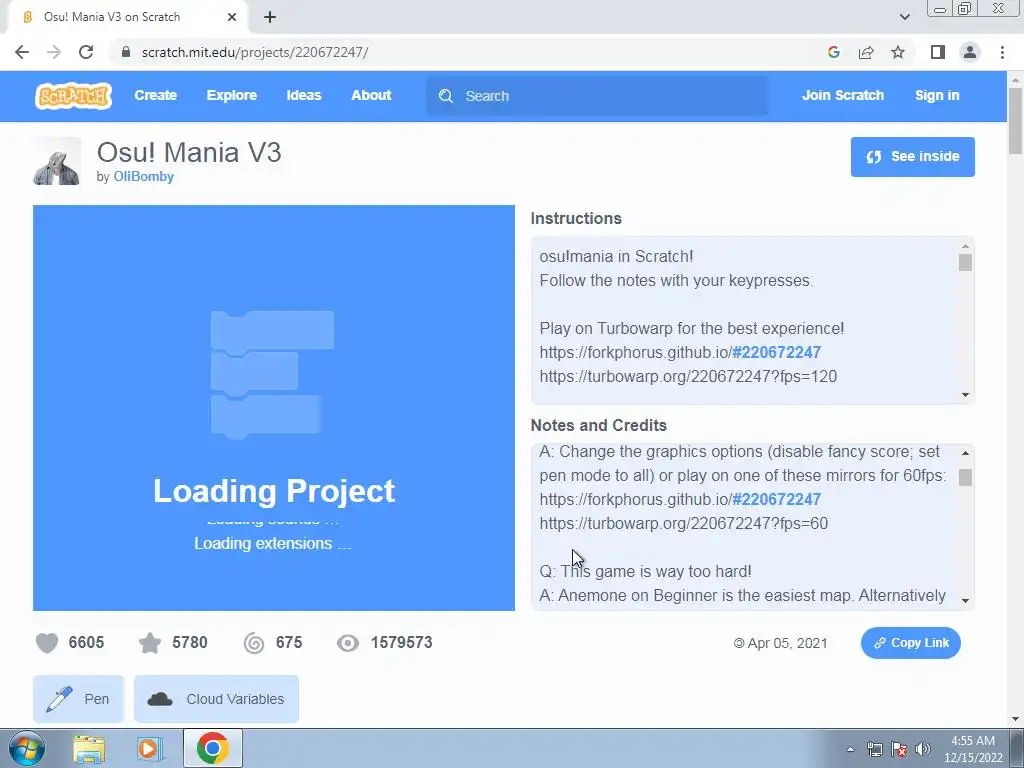Open a new tab with the plus button
The image size is (1024, 768).
click(x=270, y=17)
